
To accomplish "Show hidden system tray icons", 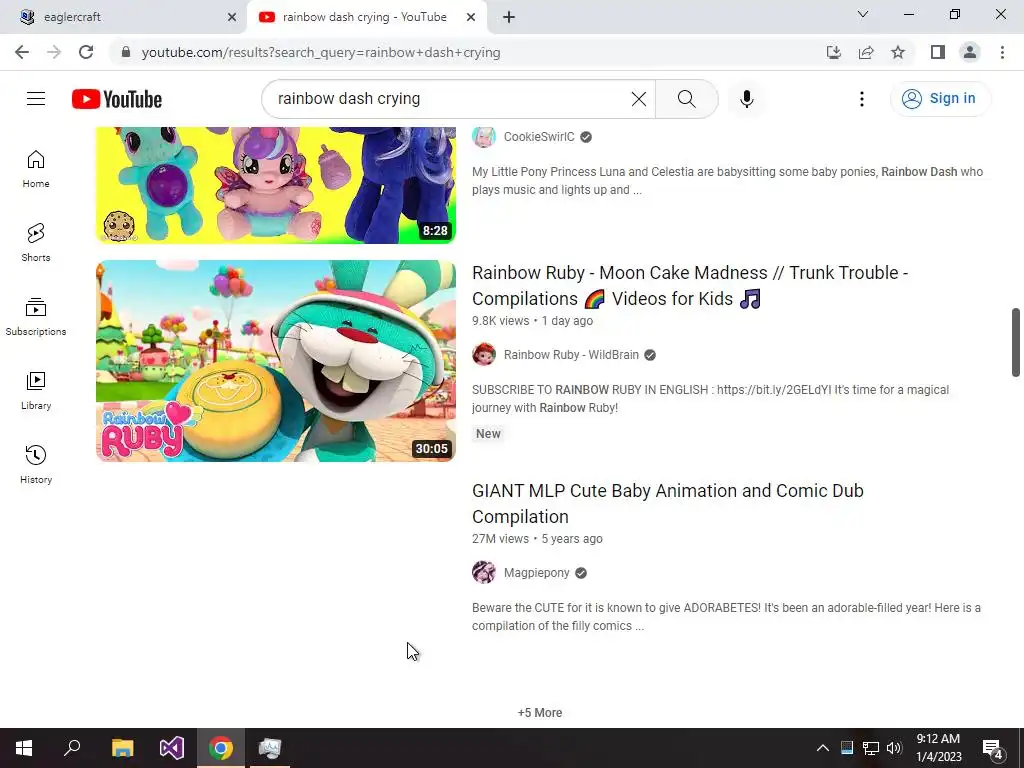I will [x=823, y=748].
